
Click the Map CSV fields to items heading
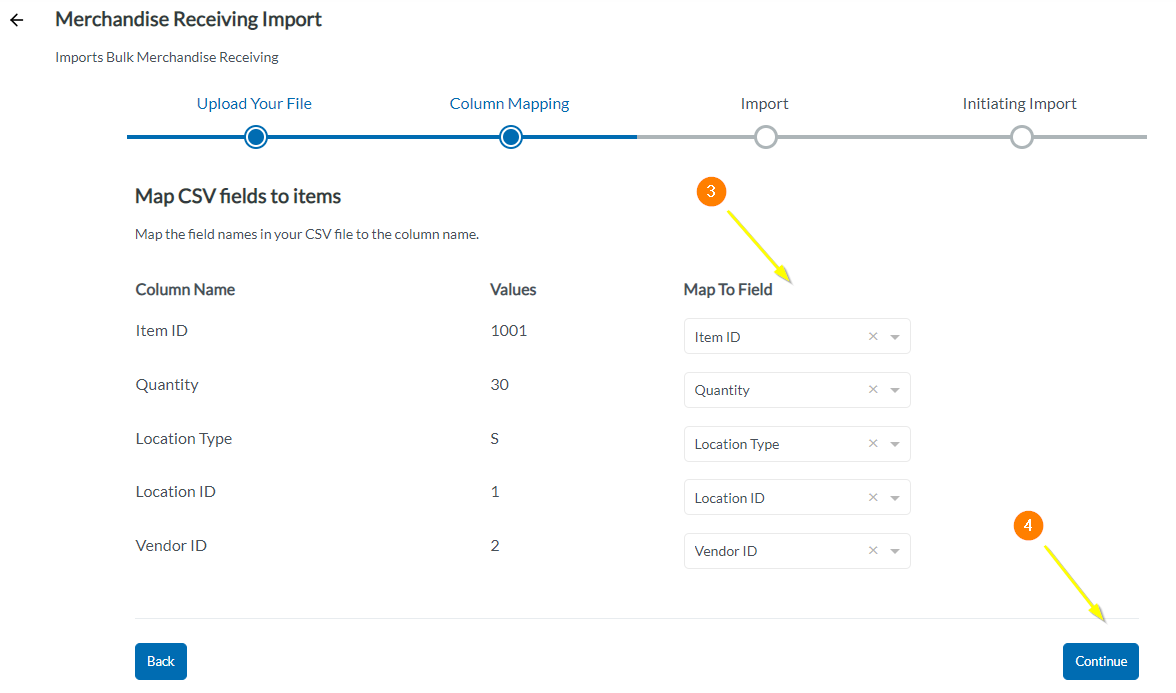pyautogui.click(x=238, y=196)
